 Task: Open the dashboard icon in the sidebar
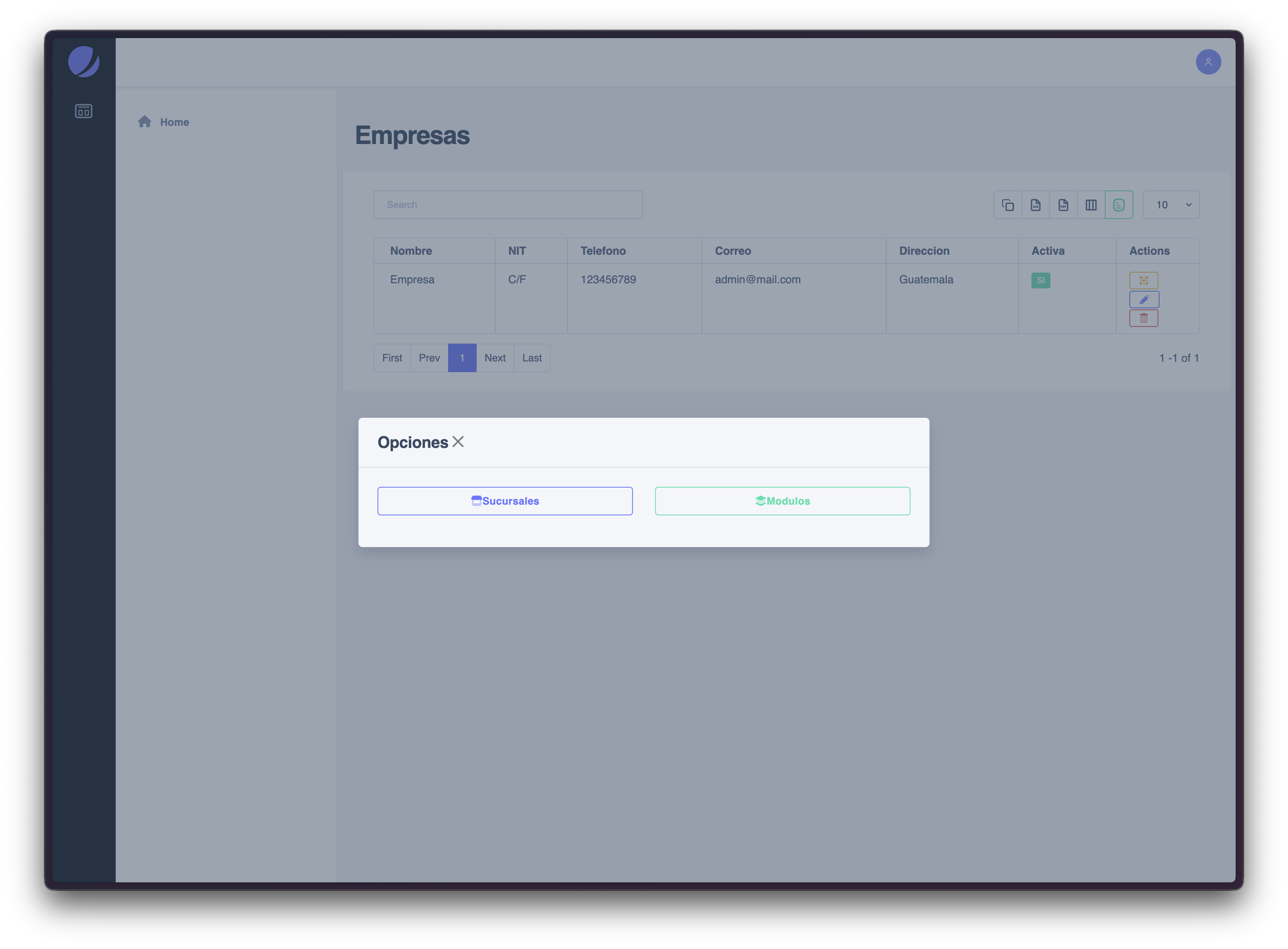tap(83, 111)
